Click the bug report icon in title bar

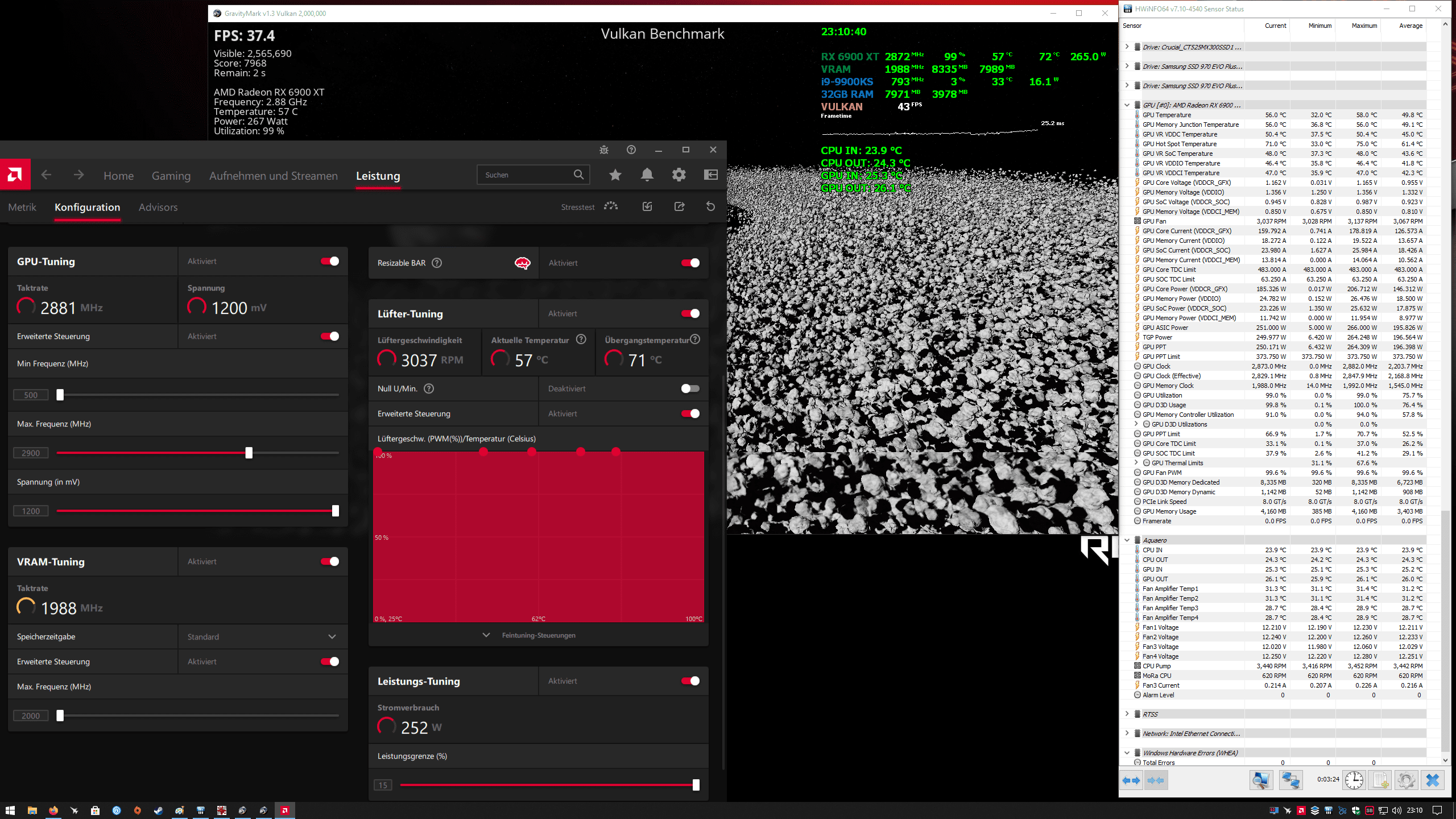(604, 150)
